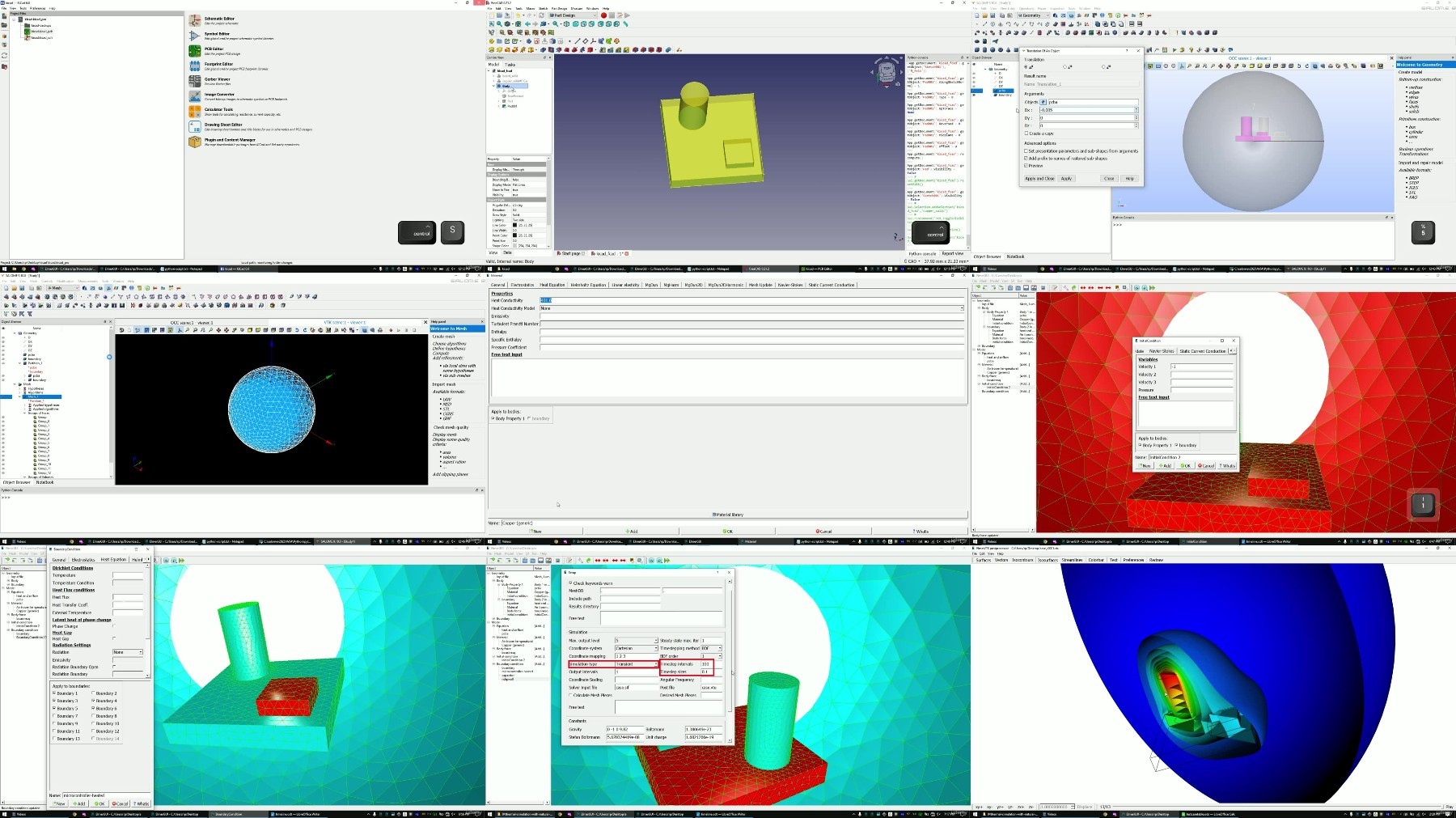Screen dimensions: 1456x818
Task: Open Simulation type dropdown set to Transient
Action: pos(637,664)
